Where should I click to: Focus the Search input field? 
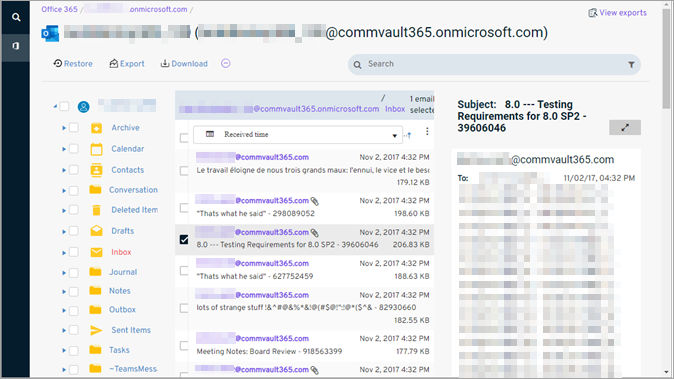coord(494,64)
